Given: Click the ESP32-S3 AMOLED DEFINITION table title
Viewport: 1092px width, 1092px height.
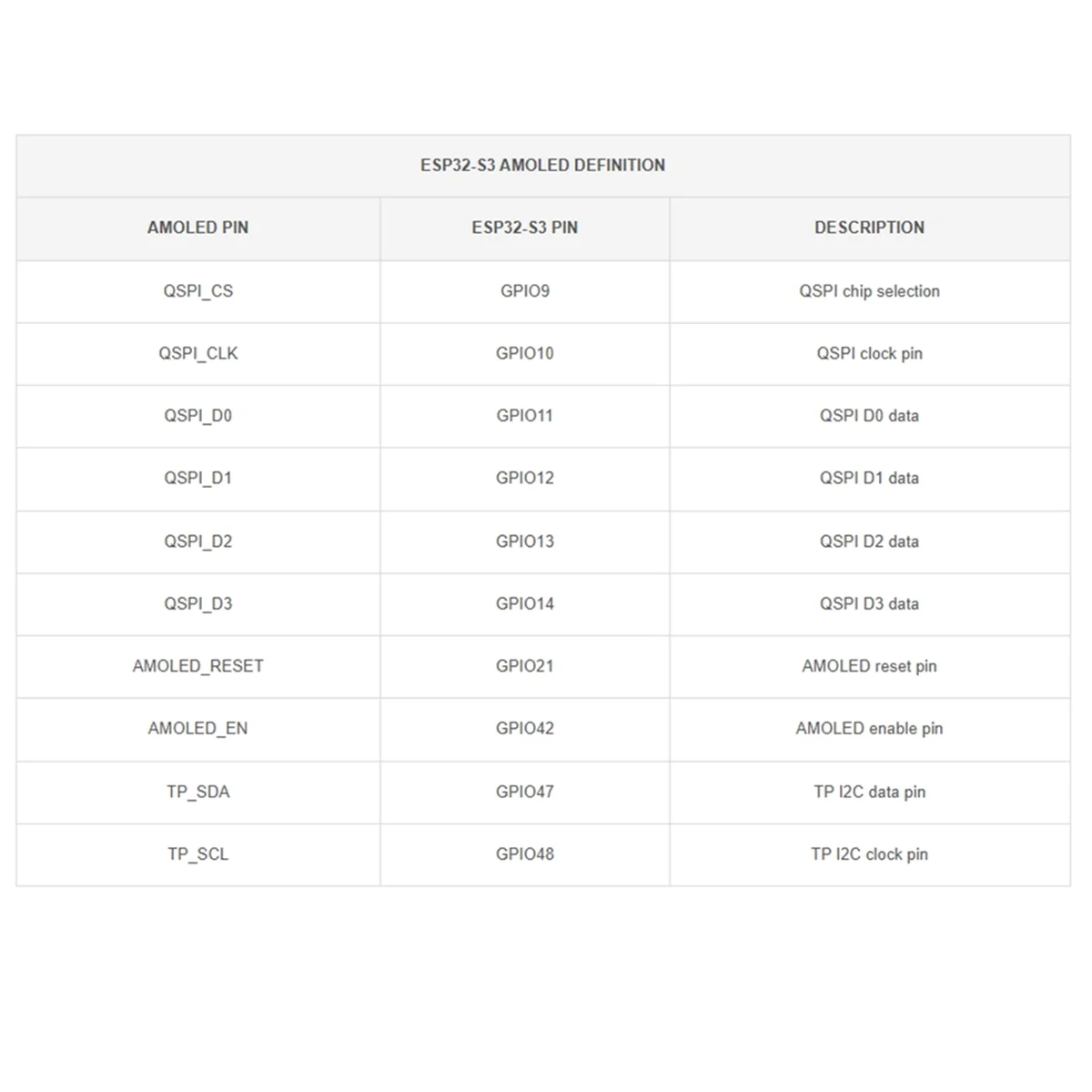Looking at the screenshot, I should pos(542,166).
